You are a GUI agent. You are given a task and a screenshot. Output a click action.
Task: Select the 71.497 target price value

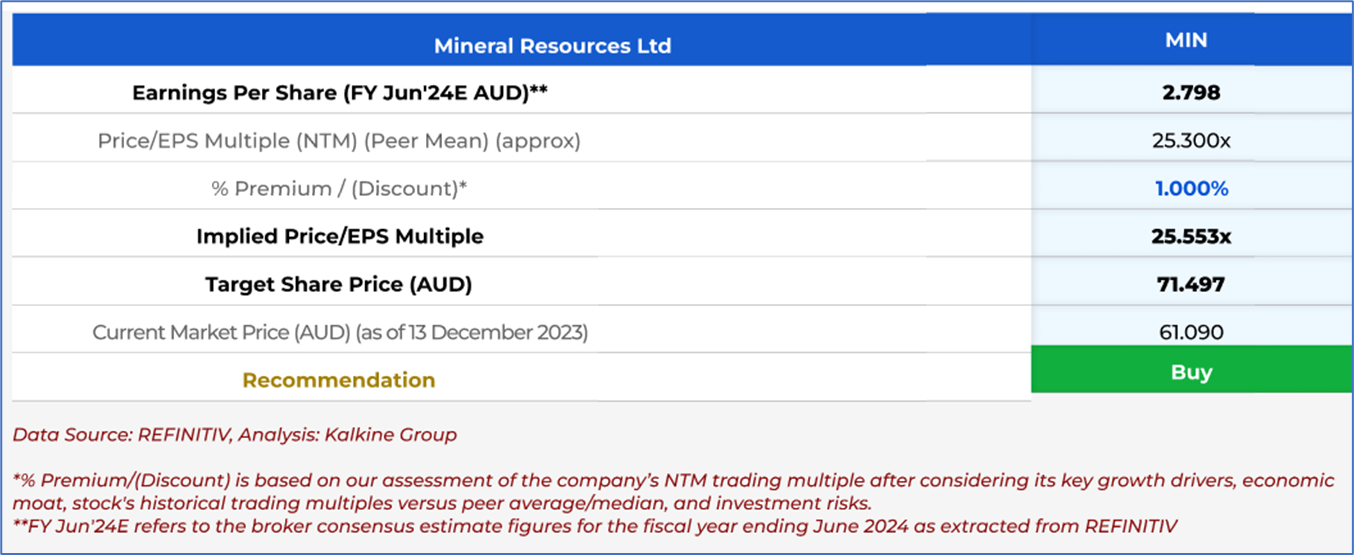[1191, 284]
